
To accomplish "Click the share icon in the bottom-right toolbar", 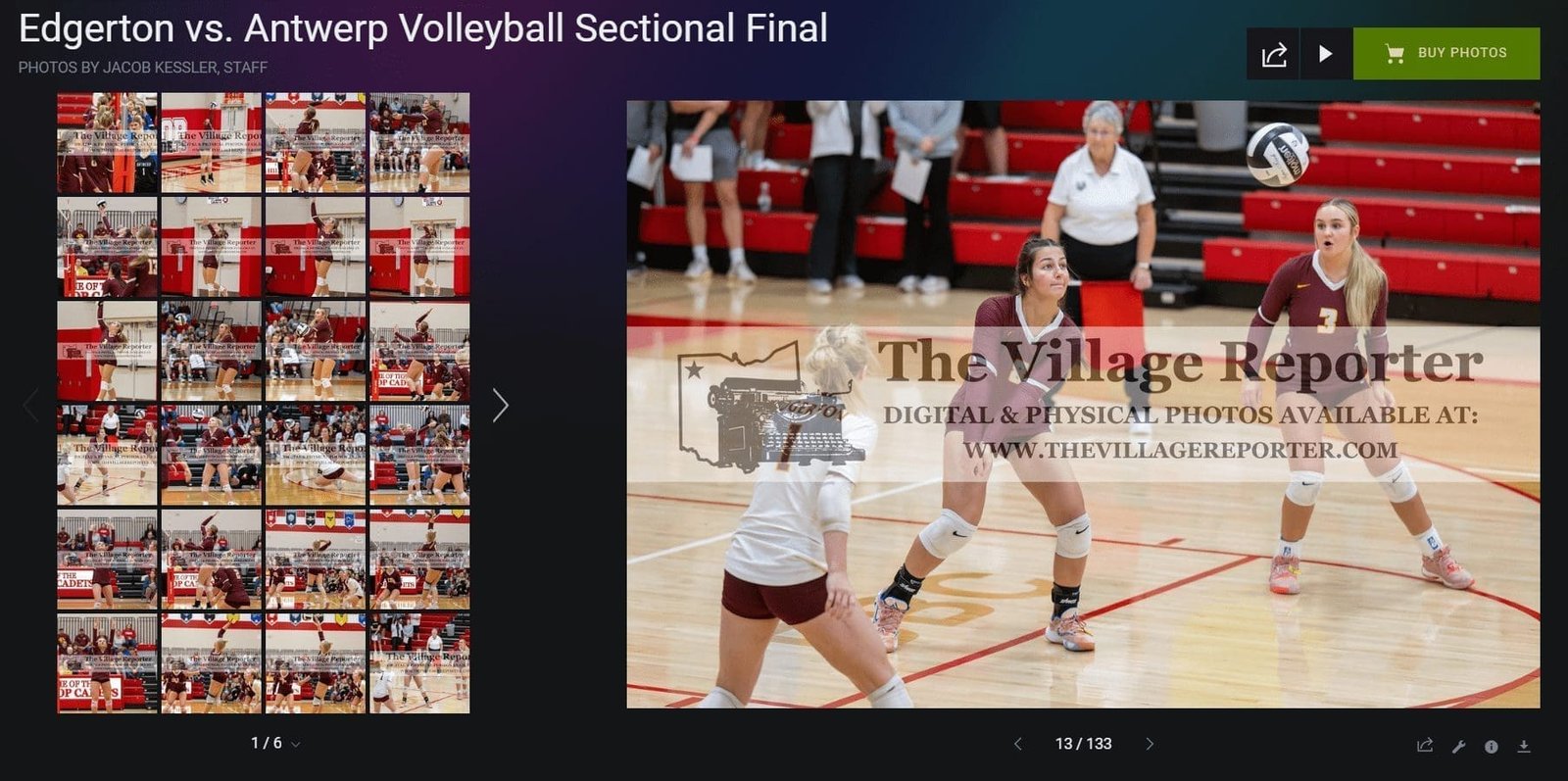I will pyautogui.click(x=1425, y=746).
